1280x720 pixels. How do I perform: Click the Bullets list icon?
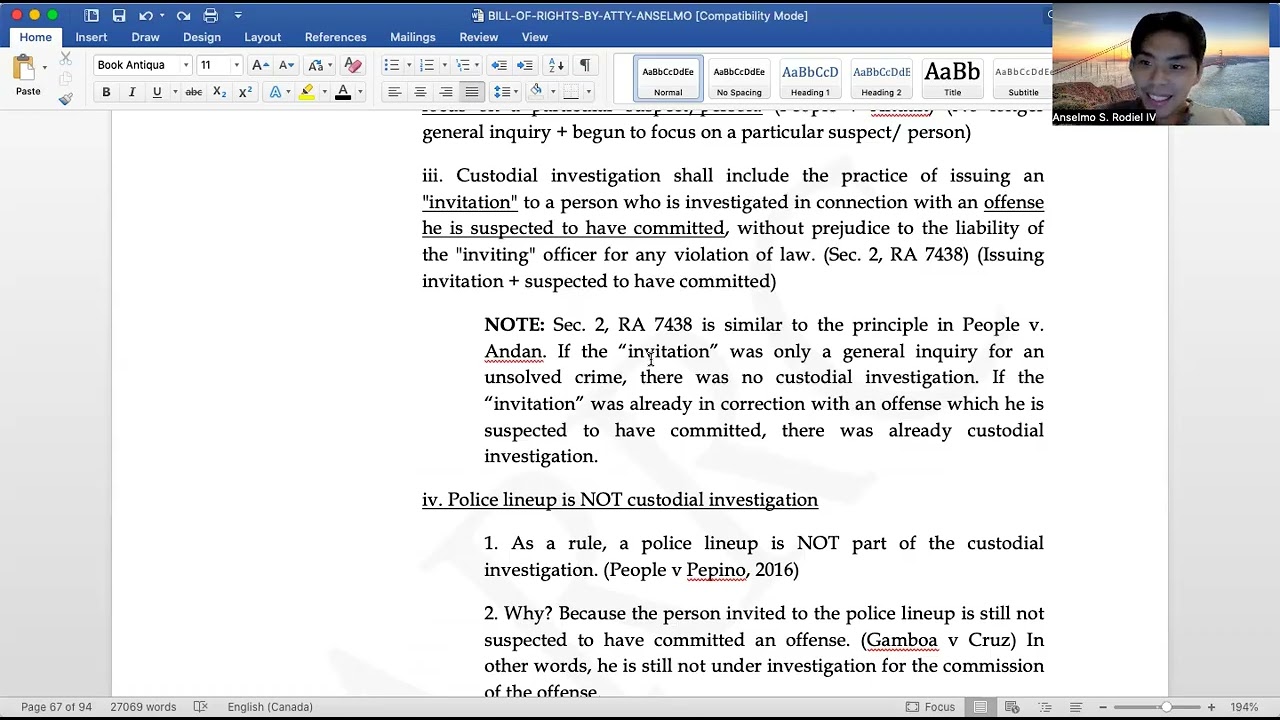(392, 65)
